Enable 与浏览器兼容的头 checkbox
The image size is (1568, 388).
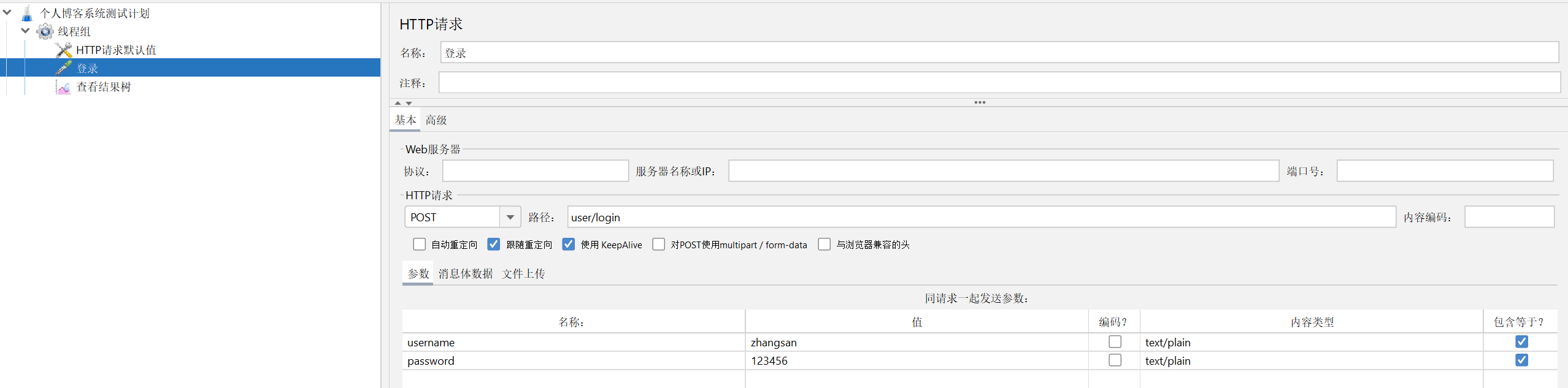point(824,245)
